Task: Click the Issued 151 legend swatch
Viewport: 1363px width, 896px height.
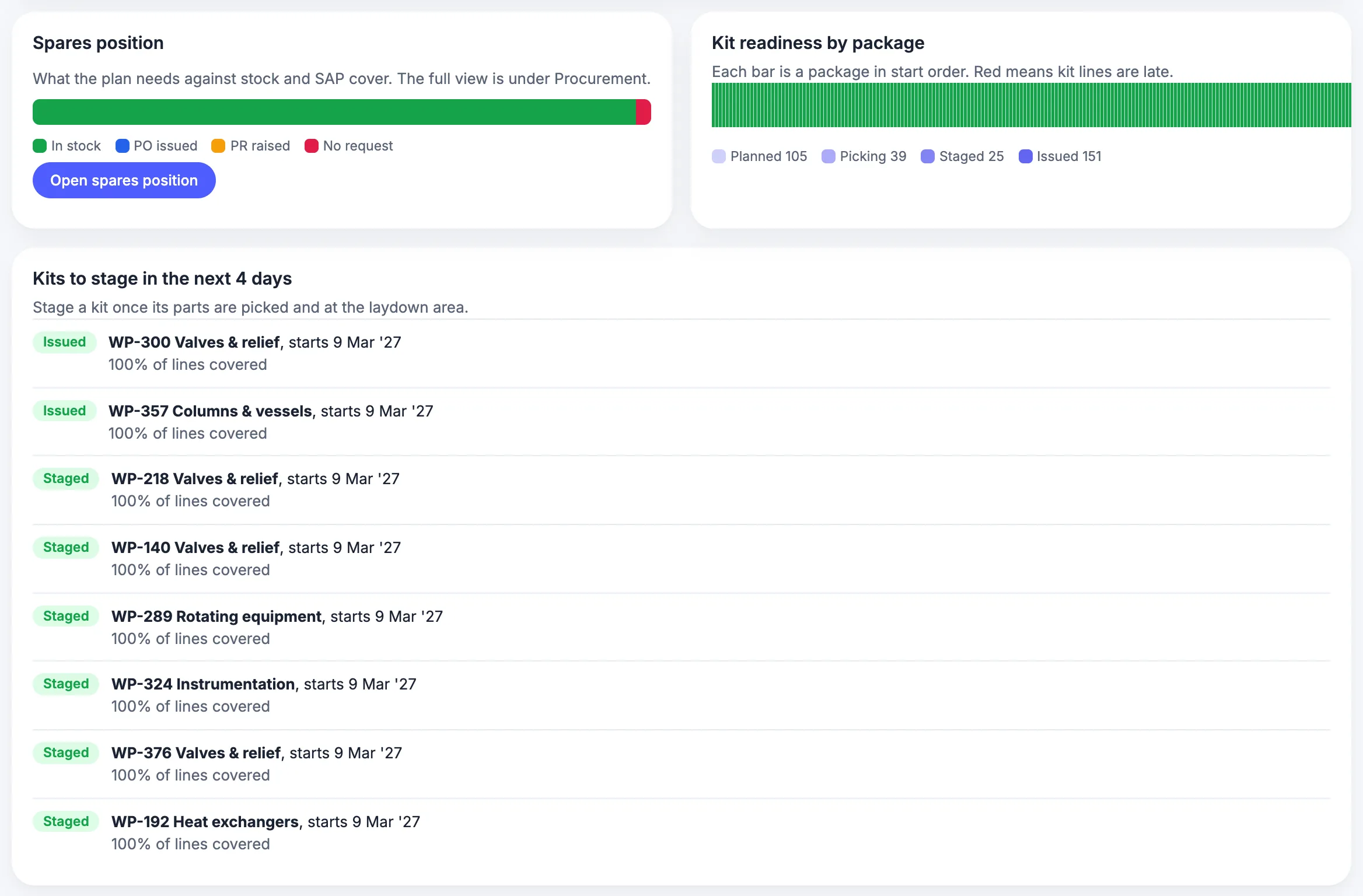Action: [1025, 156]
